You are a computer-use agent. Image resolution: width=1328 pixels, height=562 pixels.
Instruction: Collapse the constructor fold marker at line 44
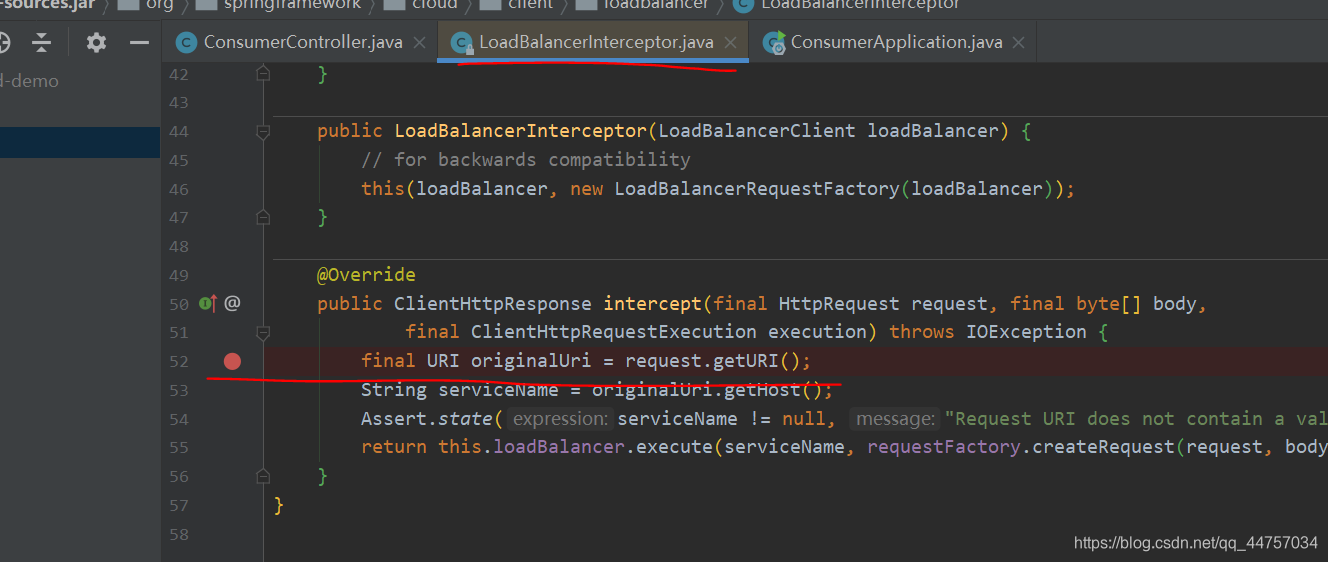point(263,131)
